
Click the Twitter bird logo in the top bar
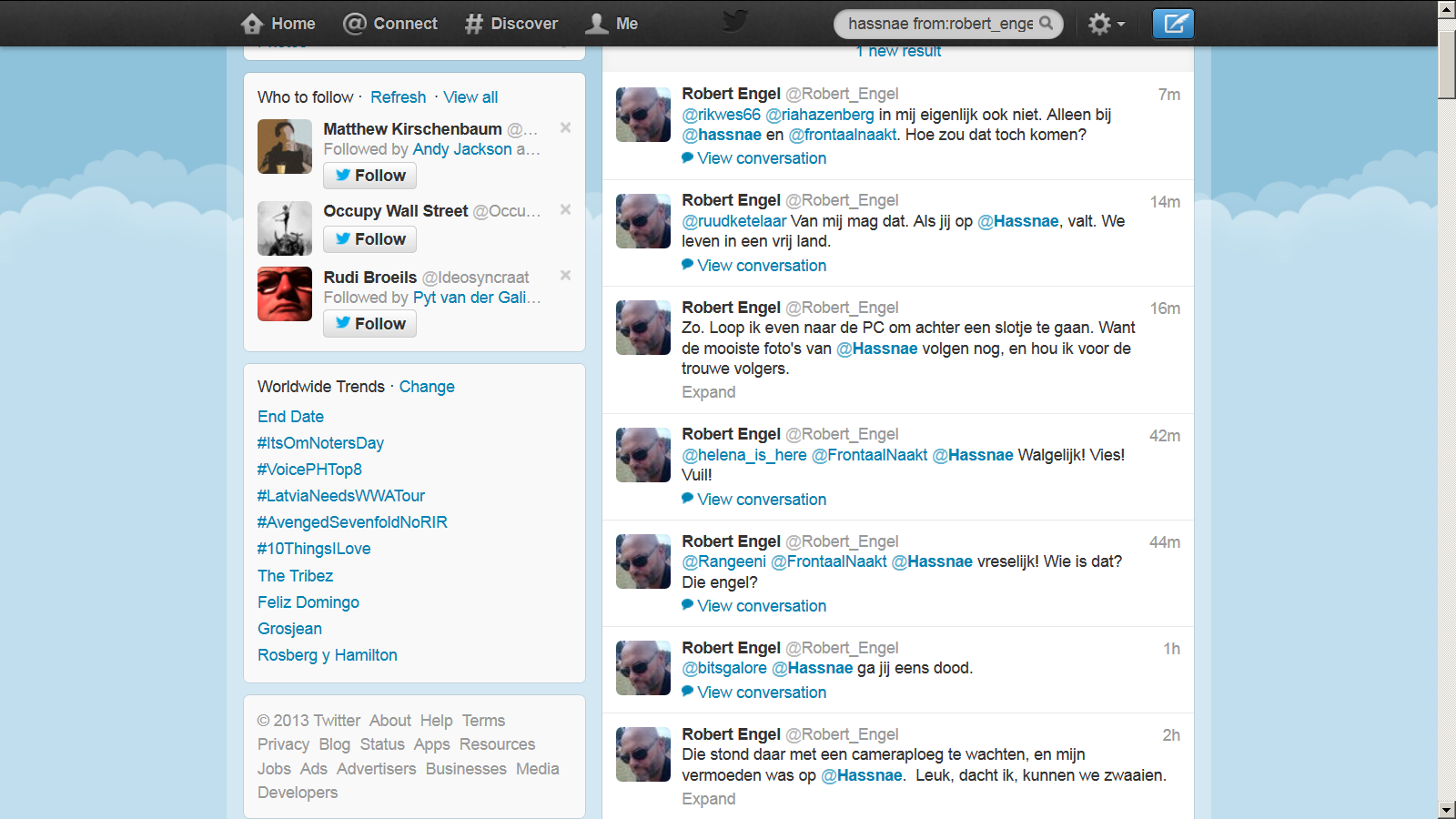coord(734,21)
